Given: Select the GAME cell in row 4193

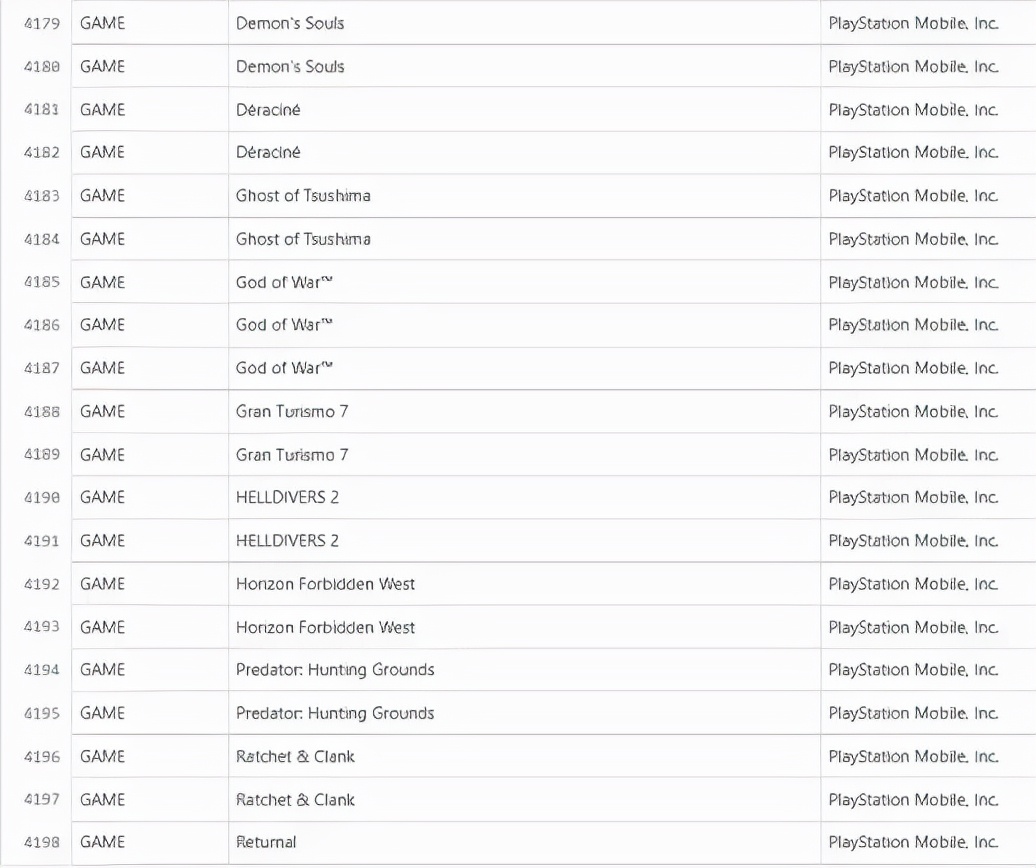Looking at the screenshot, I should (x=150, y=627).
